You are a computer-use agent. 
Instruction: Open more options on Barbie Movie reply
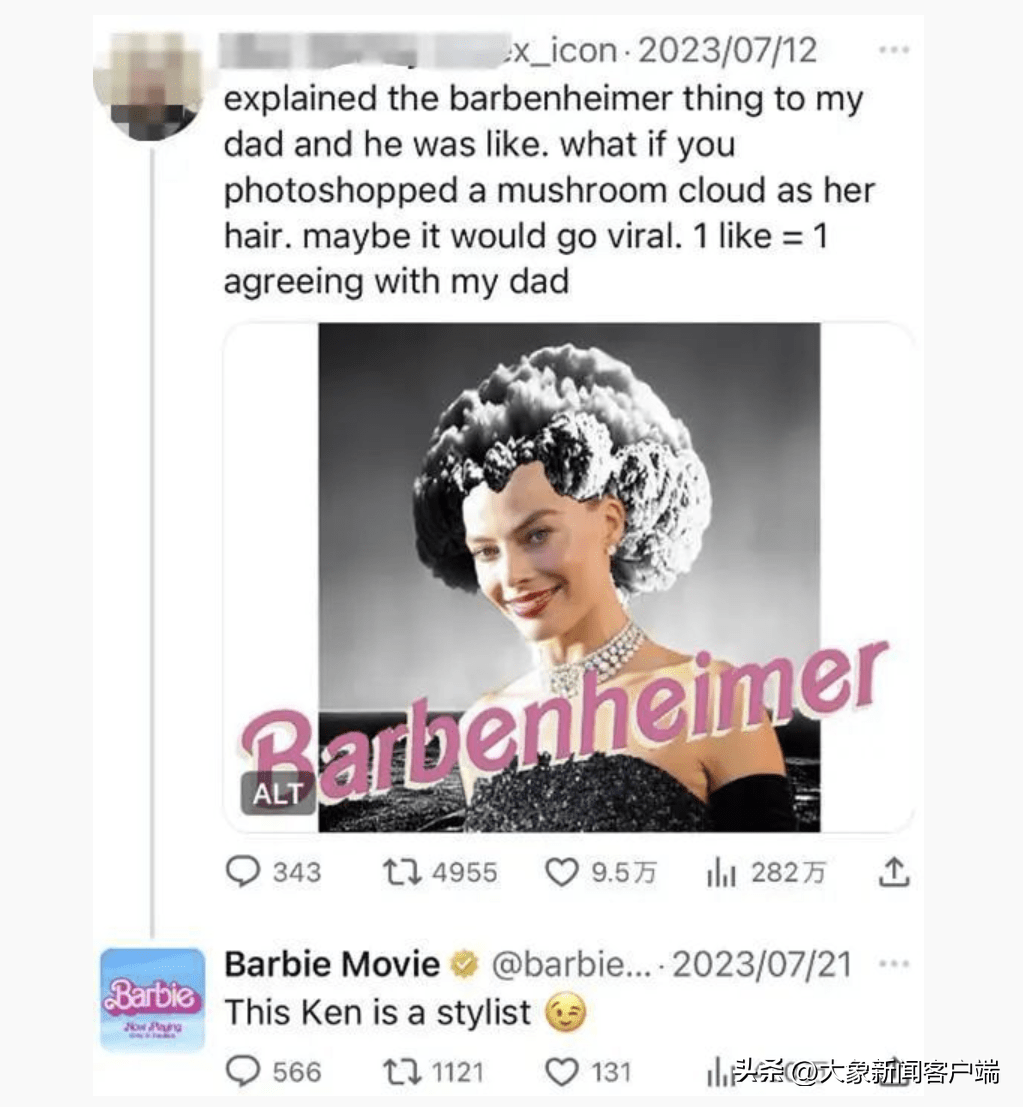pyautogui.click(x=894, y=963)
